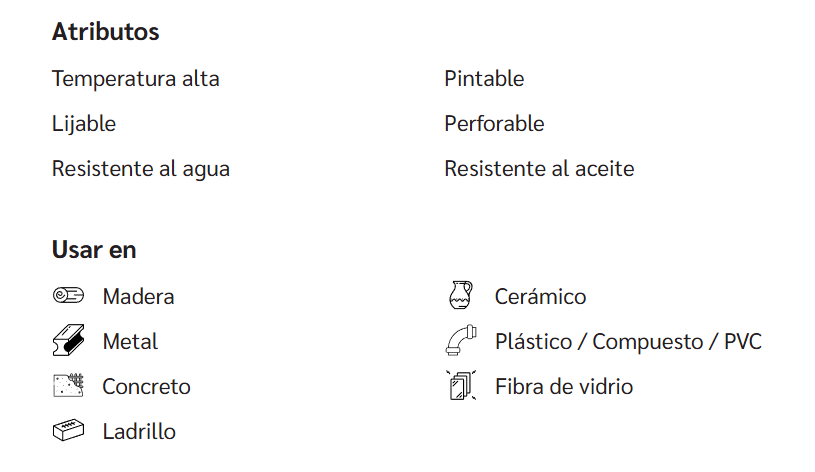Click the Lijable attribute text
815x472 pixels.
click(84, 124)
